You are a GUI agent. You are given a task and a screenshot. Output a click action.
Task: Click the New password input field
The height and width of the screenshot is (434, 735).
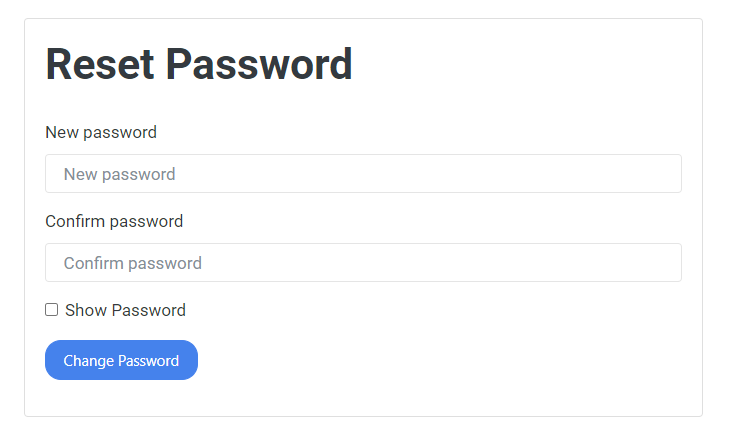363,174
